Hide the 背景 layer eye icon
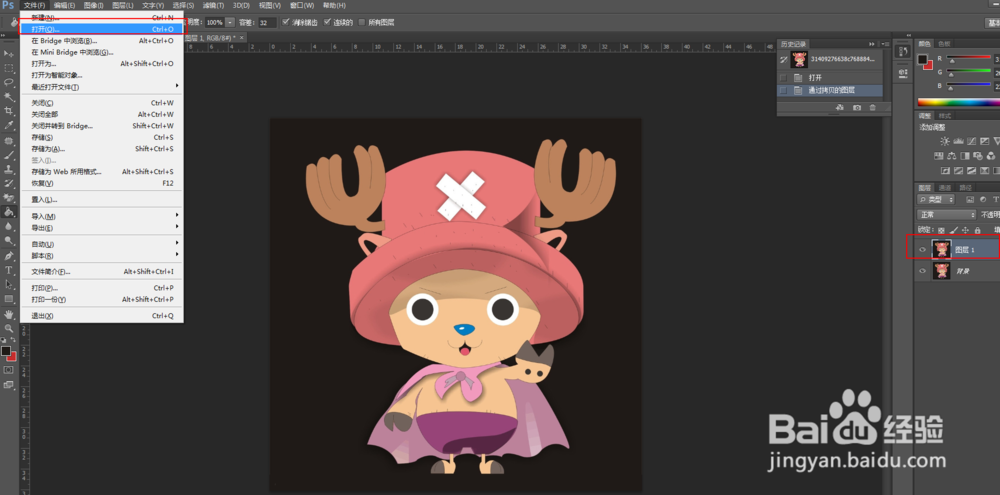This screenshot has width=1000, height=495. point(922,271)
